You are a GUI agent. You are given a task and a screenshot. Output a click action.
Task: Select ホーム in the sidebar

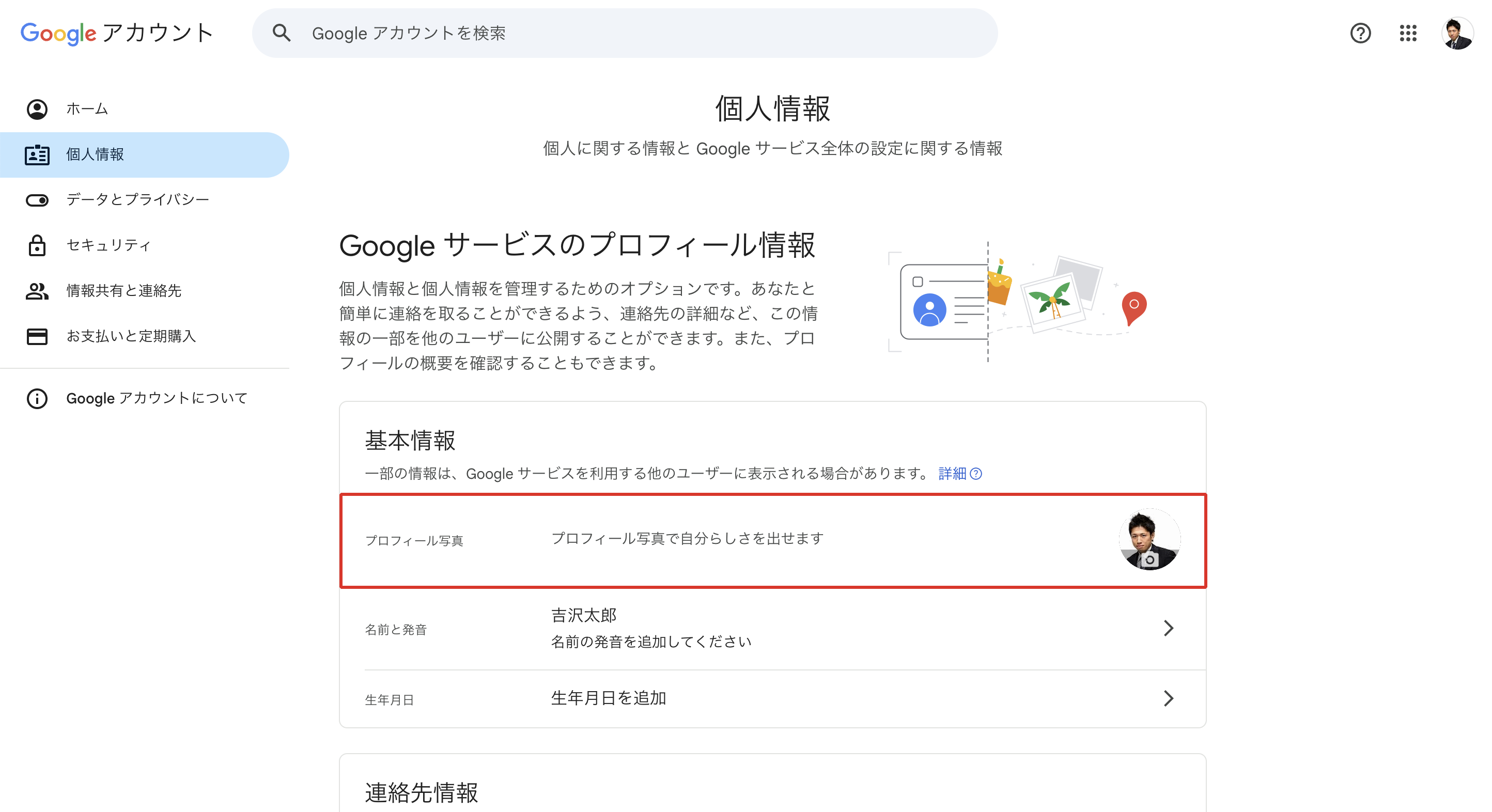click(144, 109)
